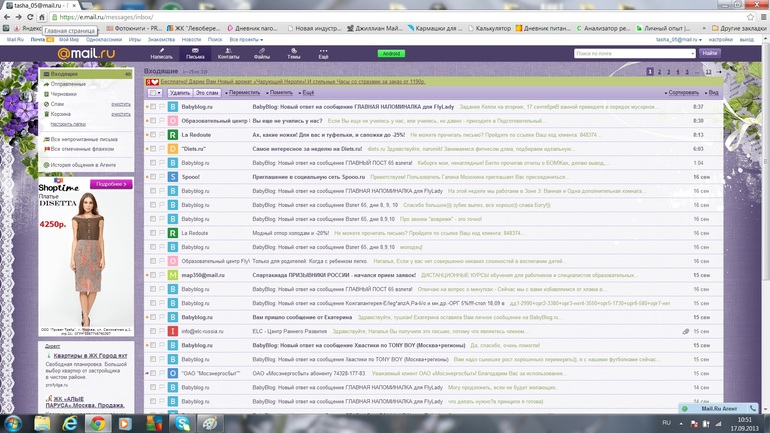Screen dimensions: 770x433
Task: Click the Написать compose icon
Action: (x=161, y=52)
